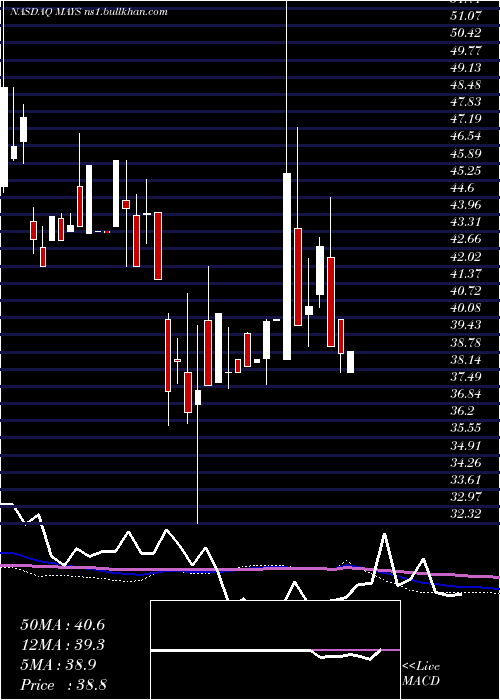This screenshot has height=700, width=500.
Task: Click the 48.48 price axis label
Action: 467,85
